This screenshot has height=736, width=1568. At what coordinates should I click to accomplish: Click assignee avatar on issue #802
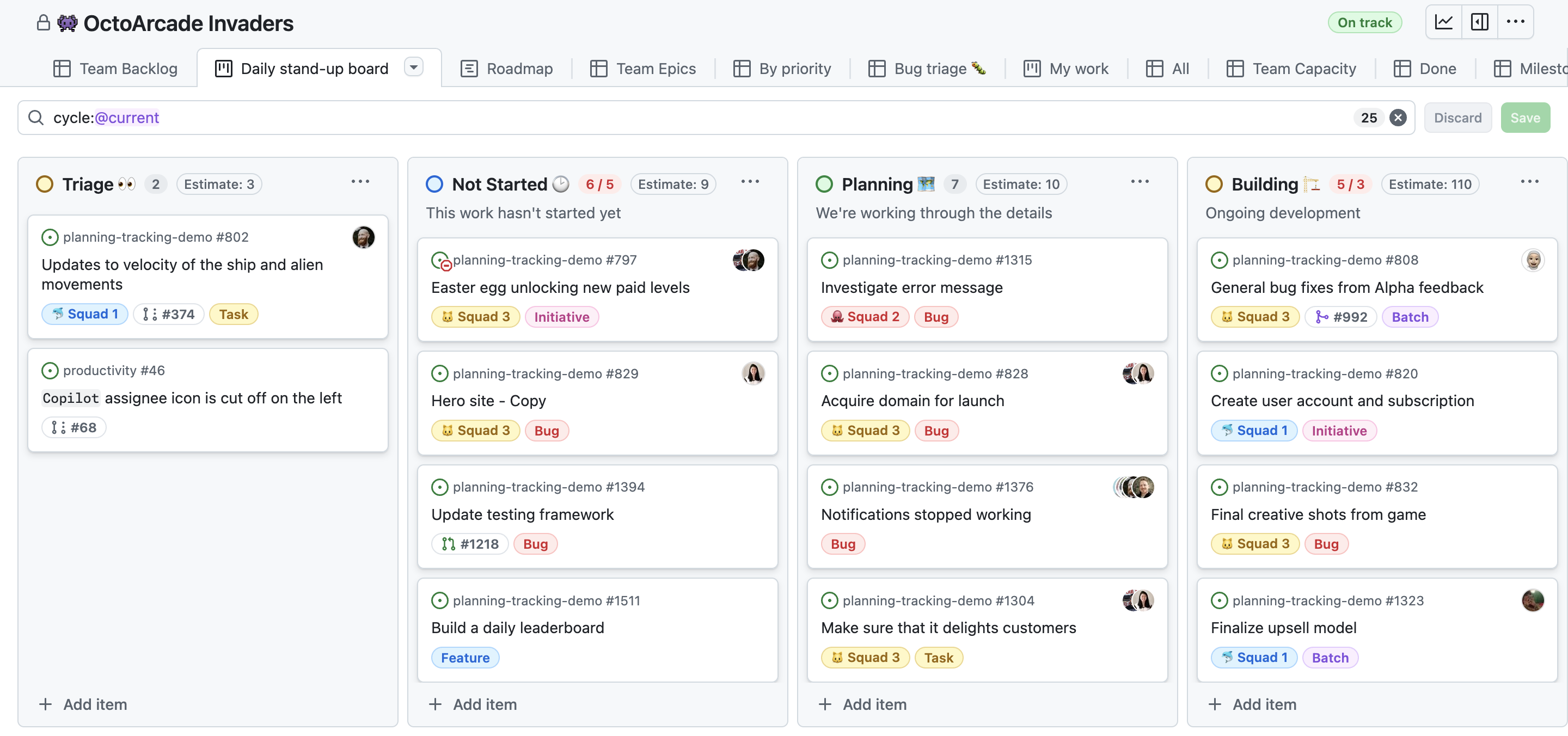click(363, 237)
